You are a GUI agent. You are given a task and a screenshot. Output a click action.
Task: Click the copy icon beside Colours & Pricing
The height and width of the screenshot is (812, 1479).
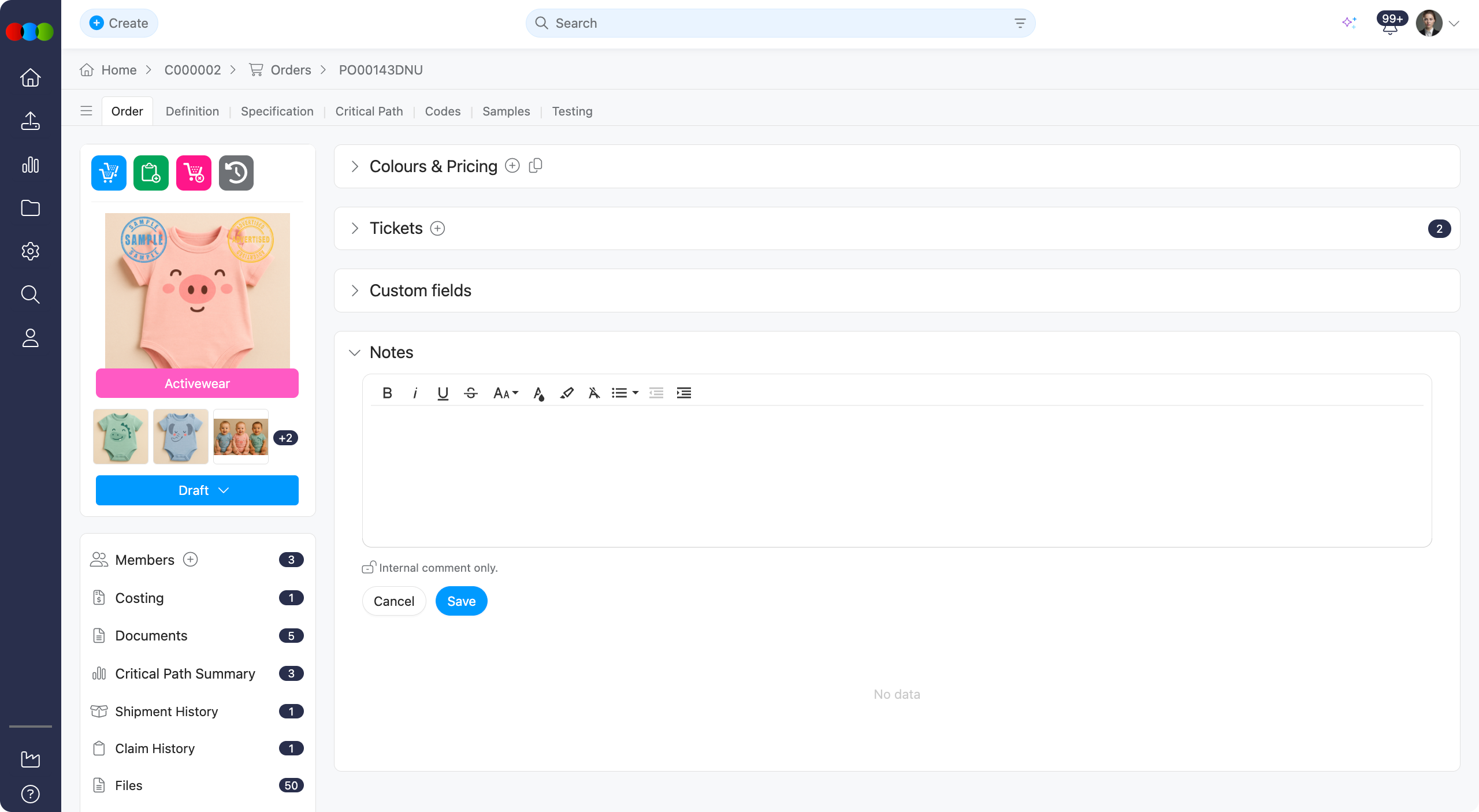(536, 166)
